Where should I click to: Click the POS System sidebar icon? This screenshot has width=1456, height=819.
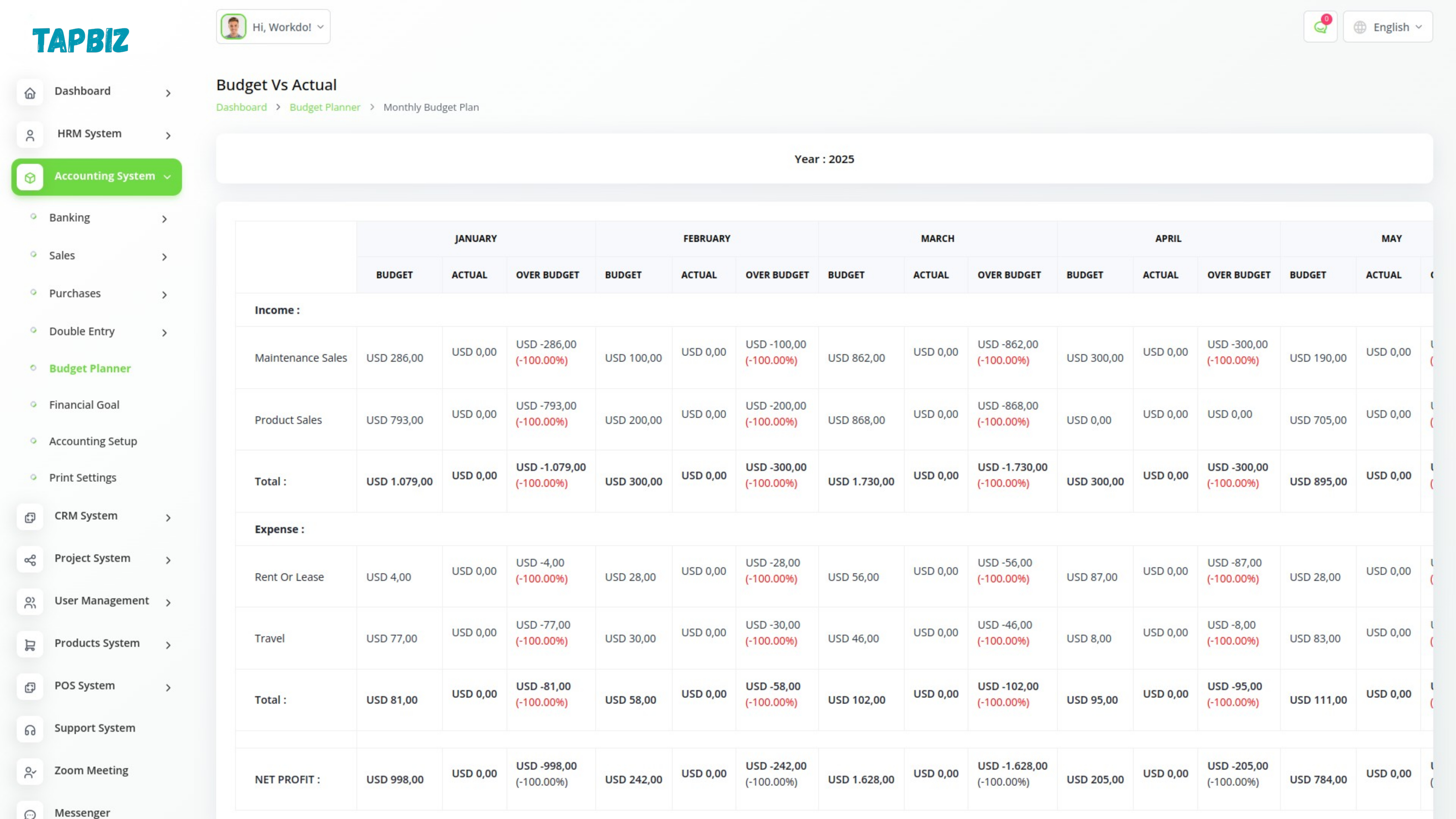tap(30, 687)
